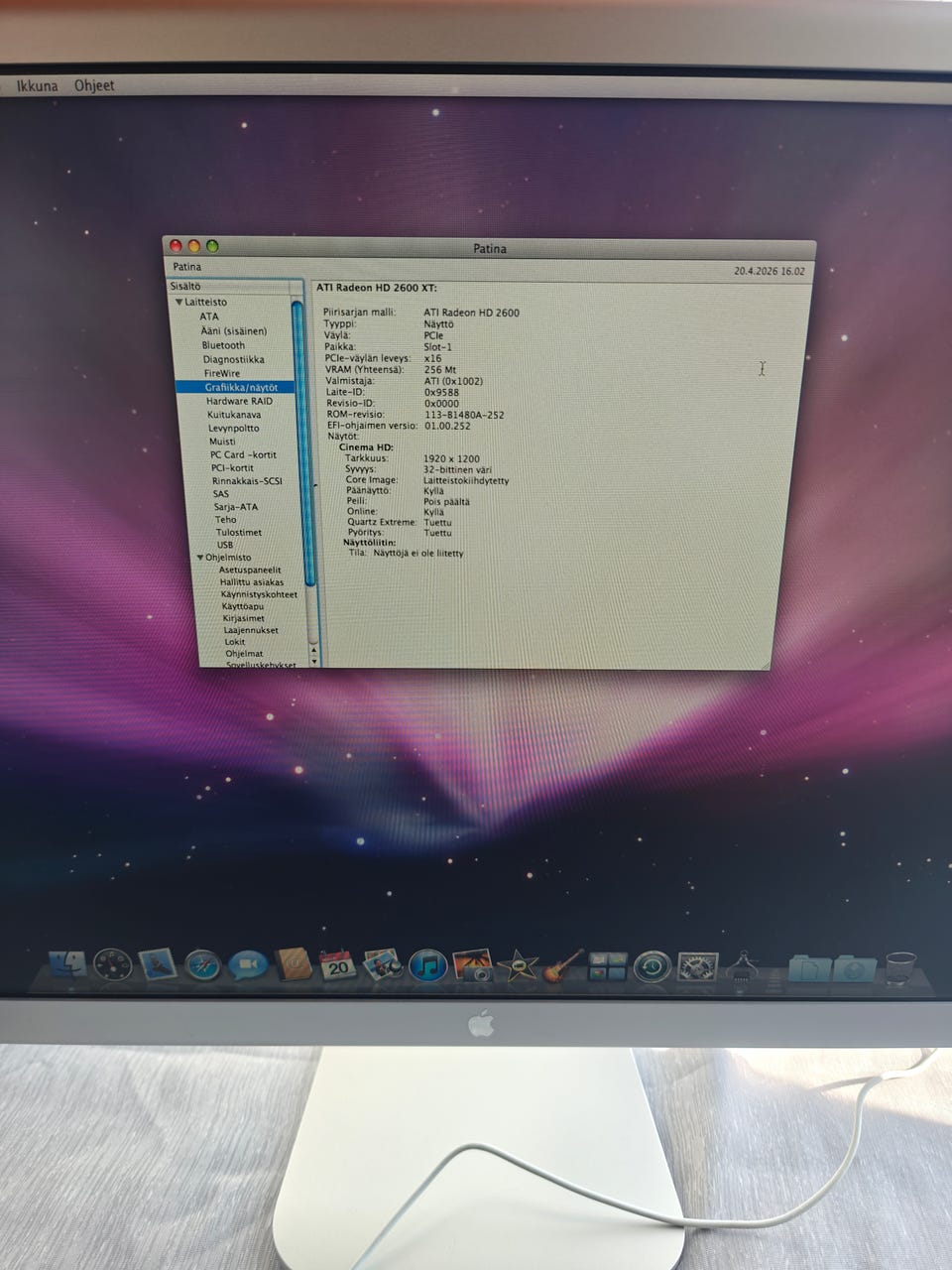This screenshot has height=1270, width=952.
Task: Select Teho in the sidebar
Action: pos(226,519)
